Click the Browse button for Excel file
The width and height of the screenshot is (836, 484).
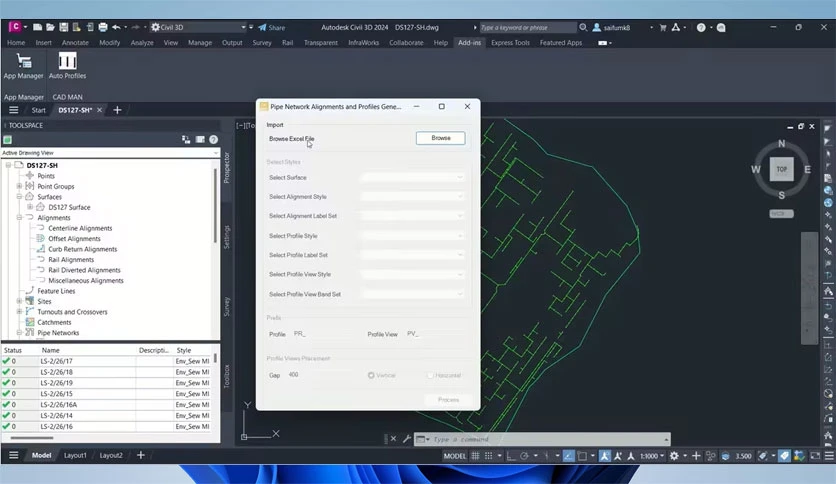point(440,138)
